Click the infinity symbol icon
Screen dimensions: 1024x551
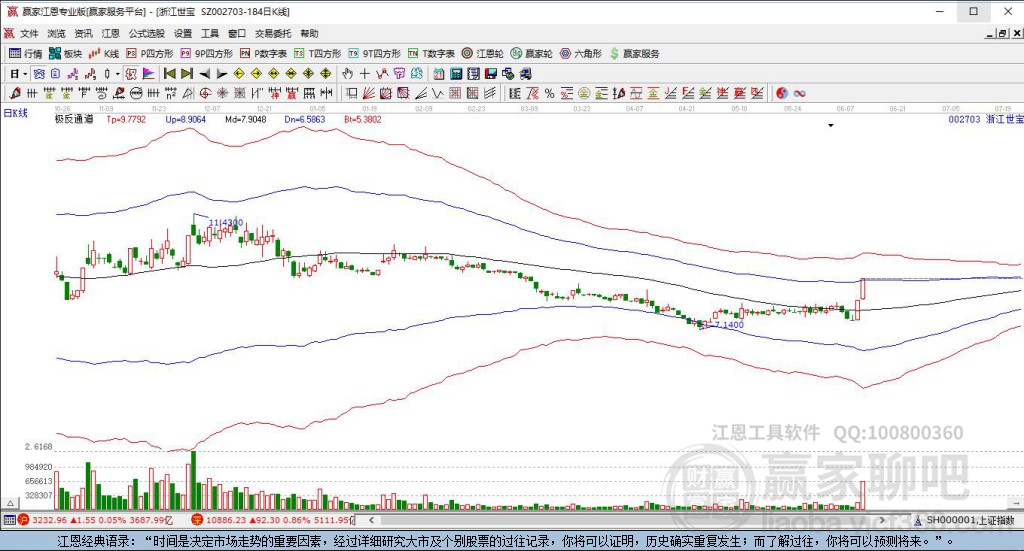pos(799,93)
